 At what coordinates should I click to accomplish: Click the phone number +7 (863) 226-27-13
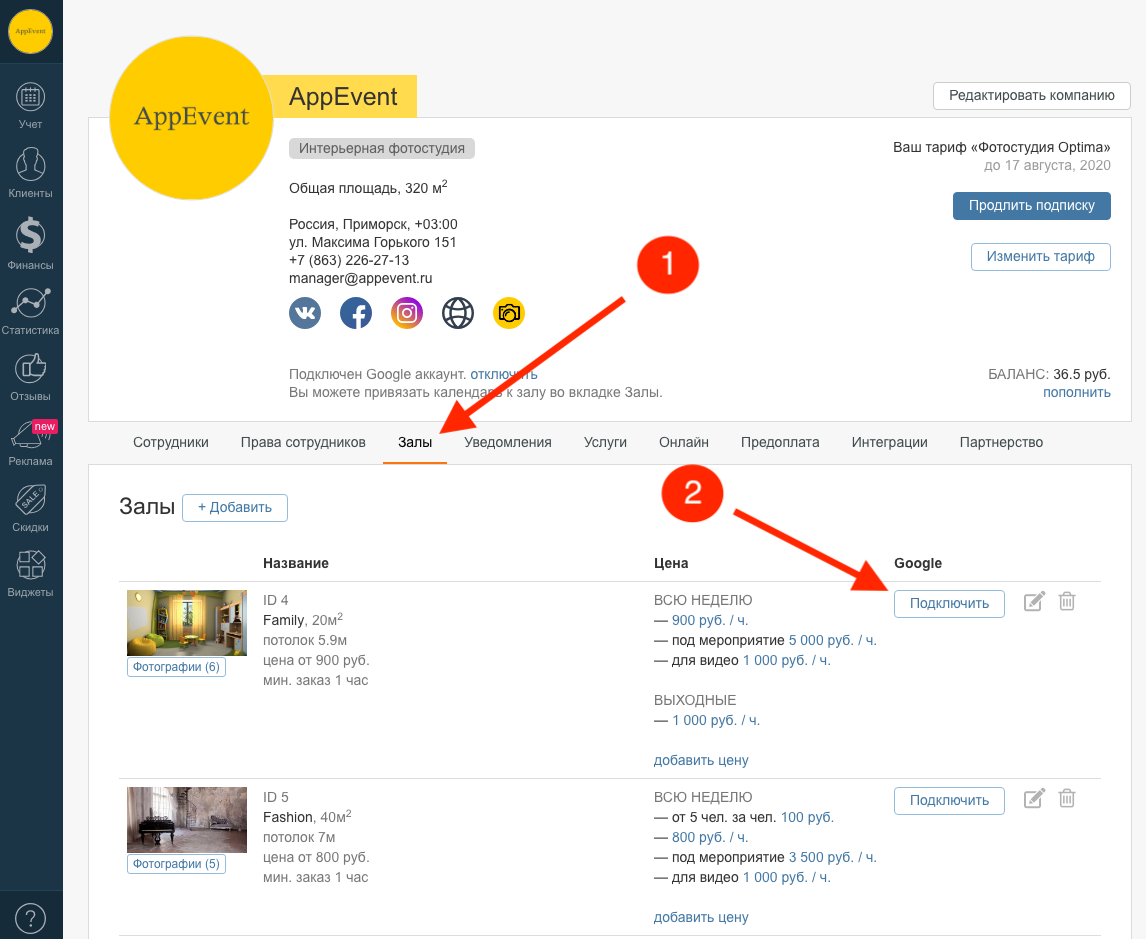coord(349,260)
